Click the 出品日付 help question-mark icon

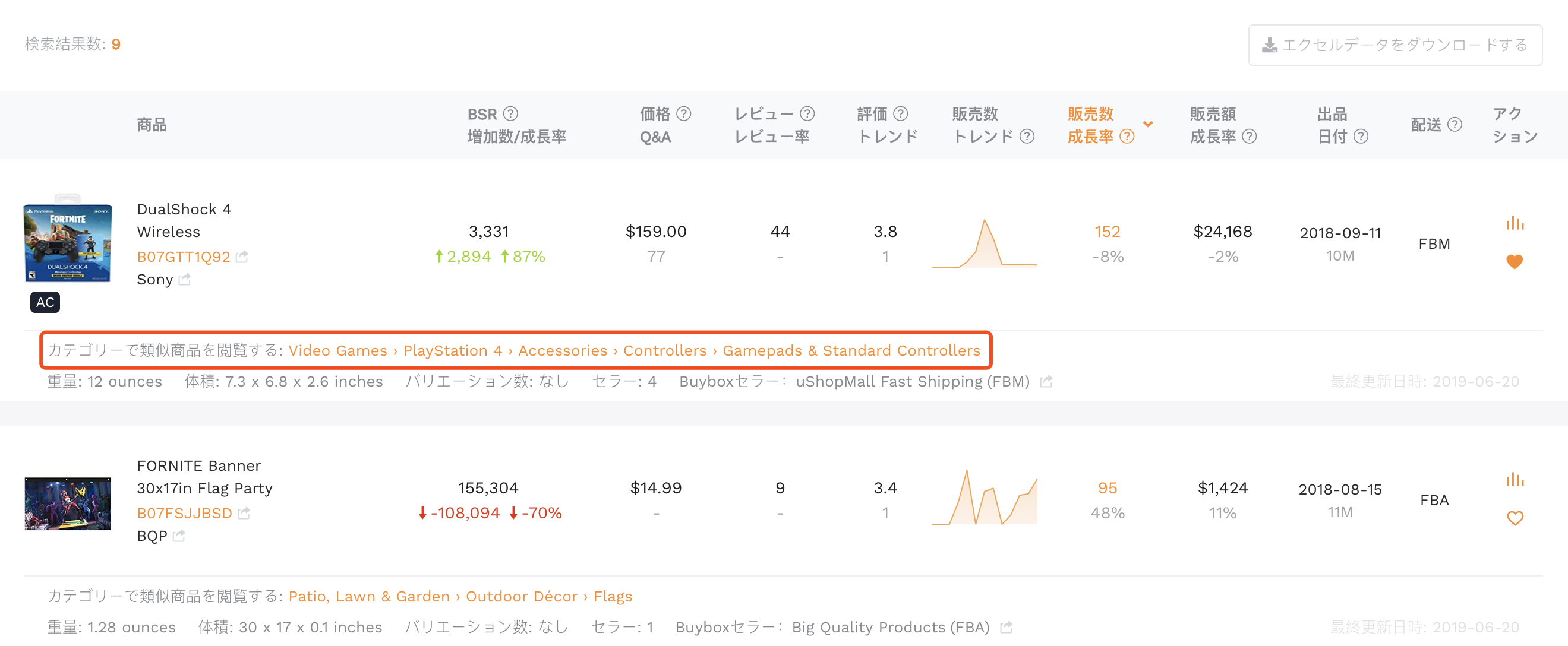pos(1361,136)
